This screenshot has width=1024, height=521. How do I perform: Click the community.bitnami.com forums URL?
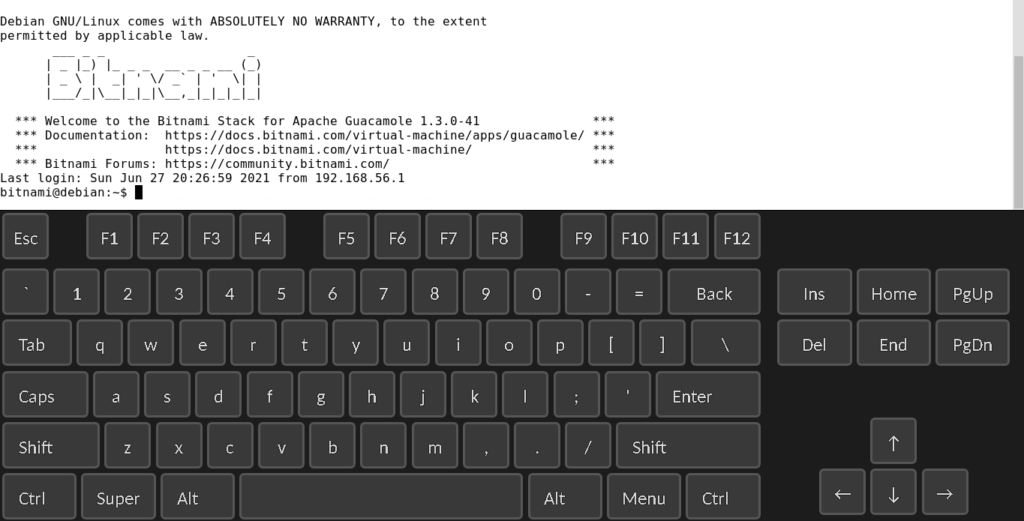click(277, 164)
